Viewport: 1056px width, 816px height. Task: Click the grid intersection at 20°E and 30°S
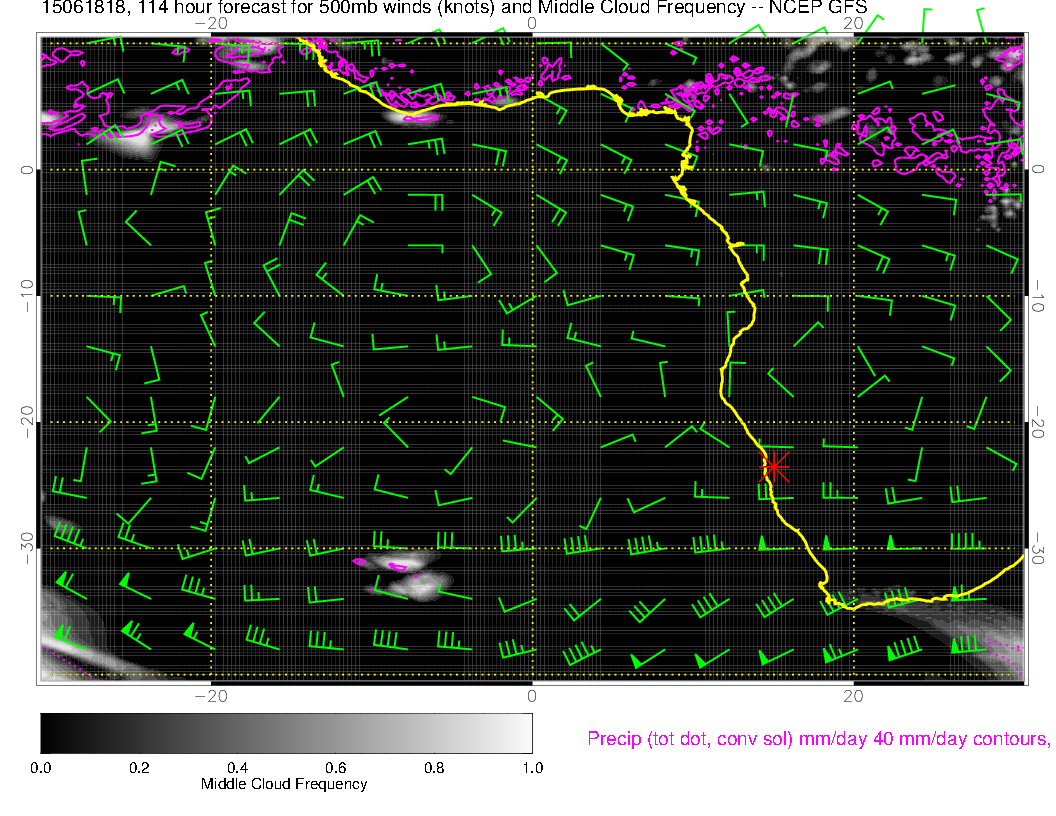853,548
